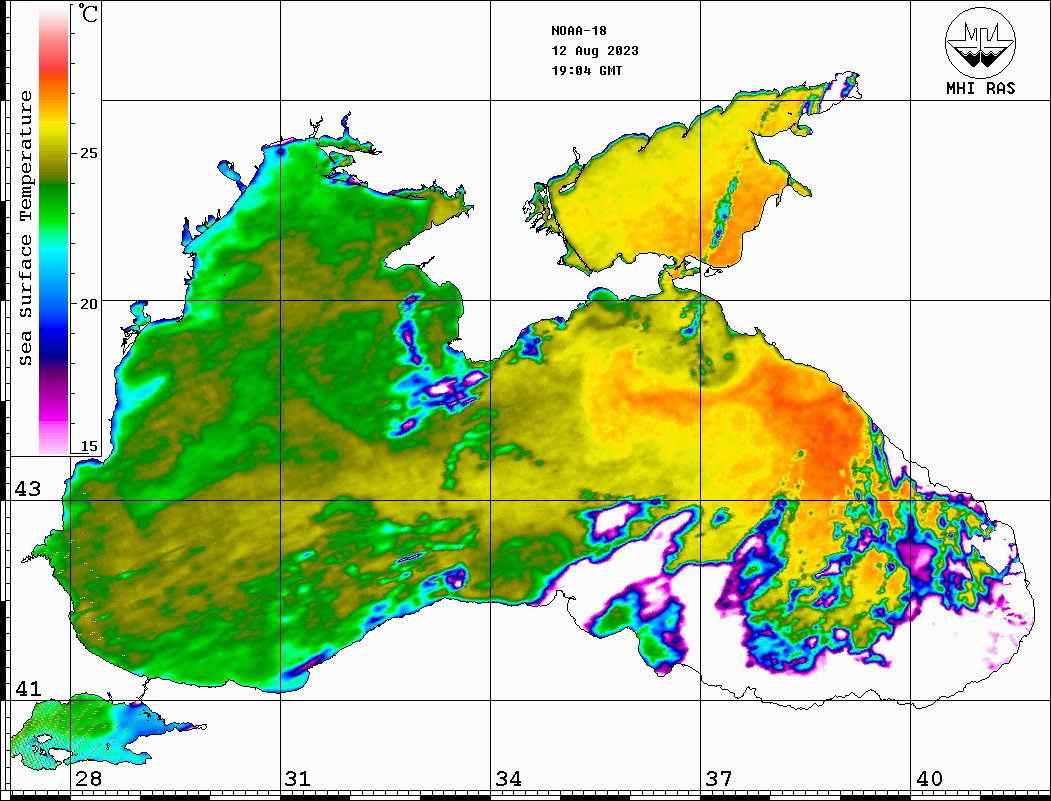Click latitude label '41'
1051x801 pixels.
(27, 688)
